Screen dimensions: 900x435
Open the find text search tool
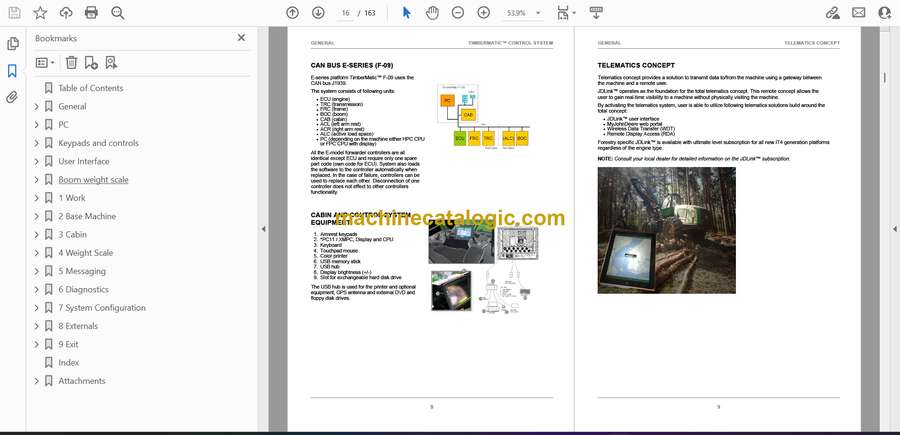click(x=118, y=13)
